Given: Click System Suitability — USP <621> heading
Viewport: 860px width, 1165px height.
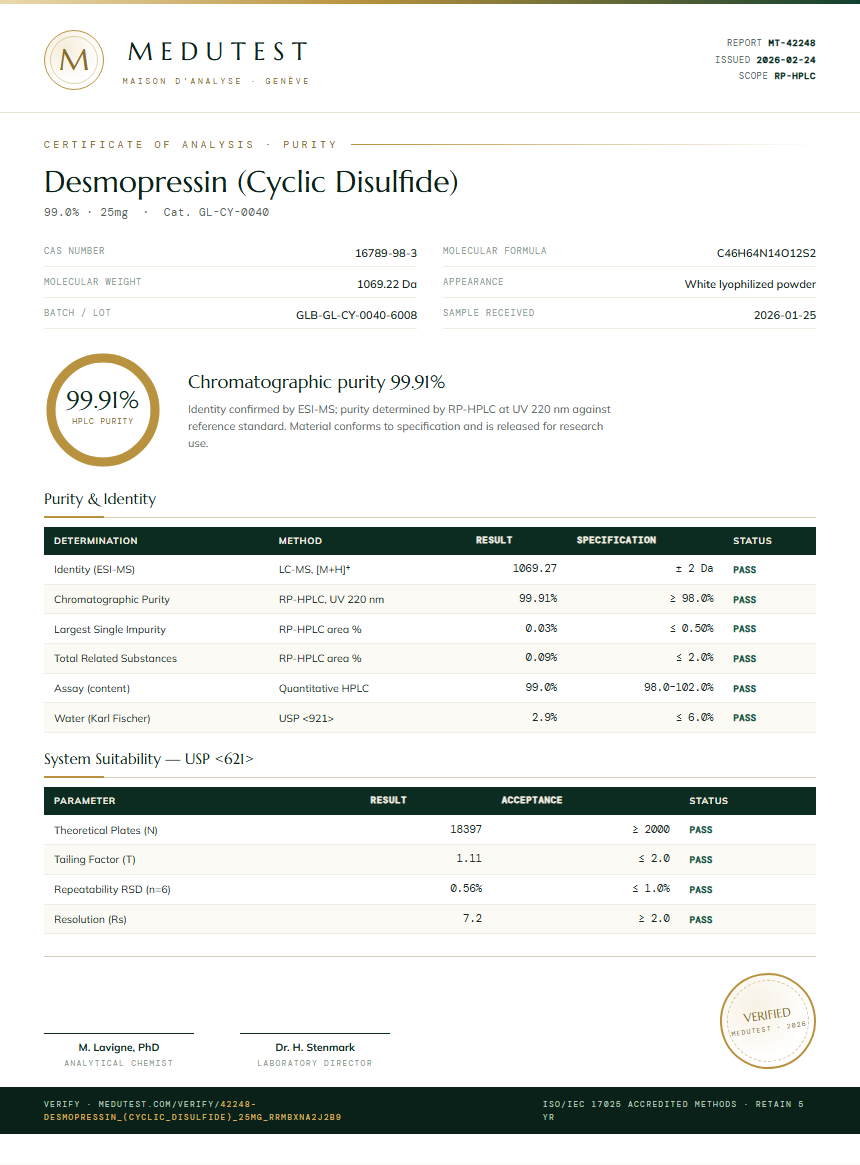Looking at the screenshot, I should [149, 759].
